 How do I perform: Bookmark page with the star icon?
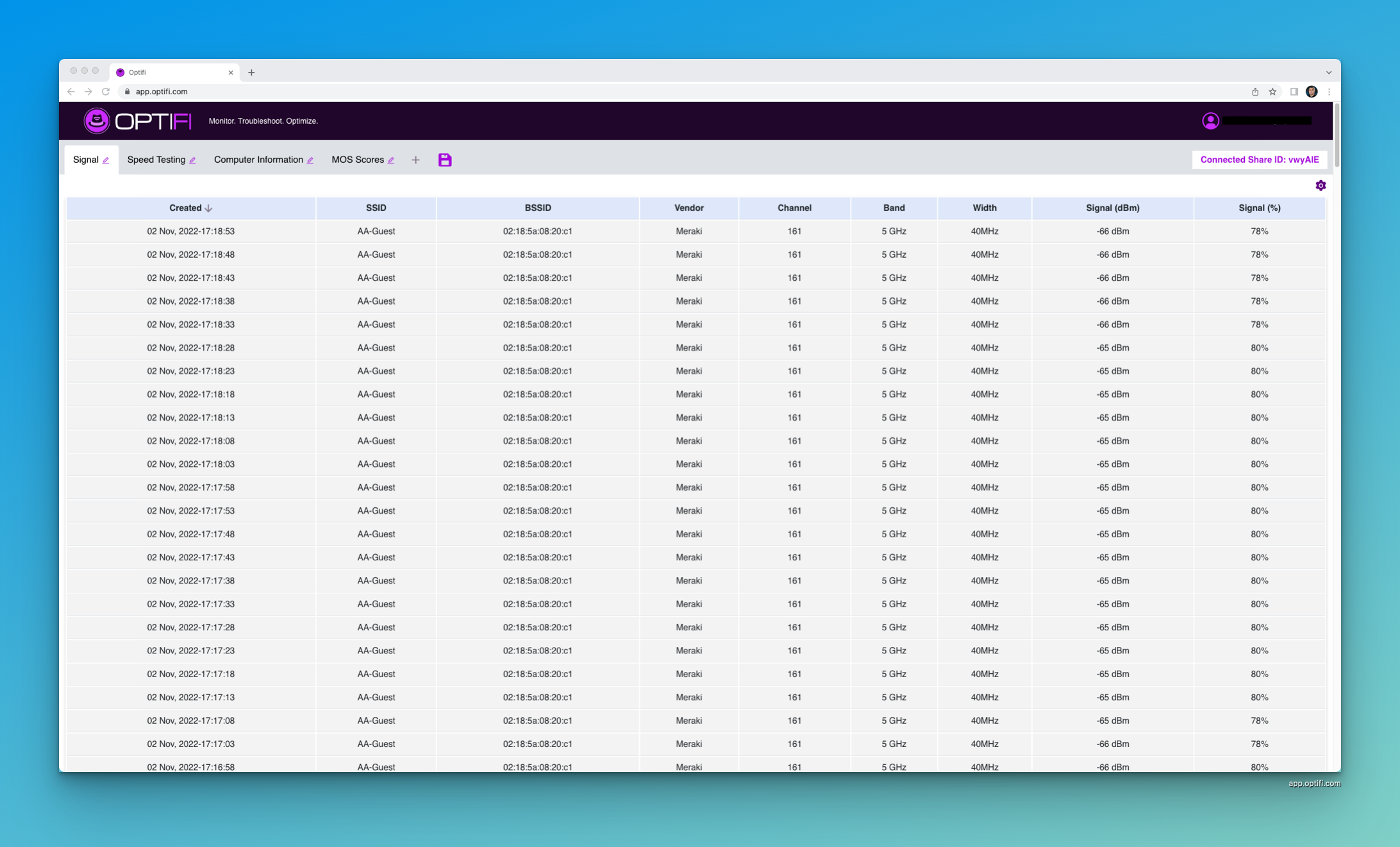click(x=1272, y=92)
